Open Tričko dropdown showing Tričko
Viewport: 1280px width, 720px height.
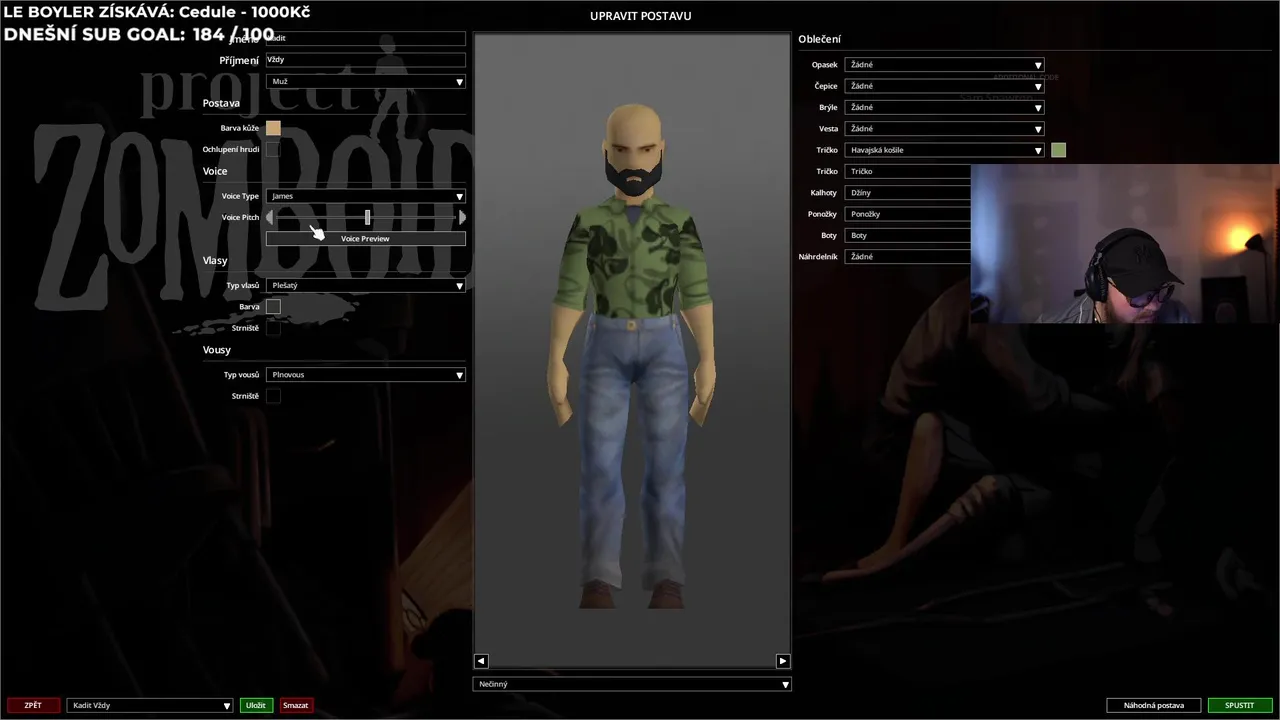point(907,171)
